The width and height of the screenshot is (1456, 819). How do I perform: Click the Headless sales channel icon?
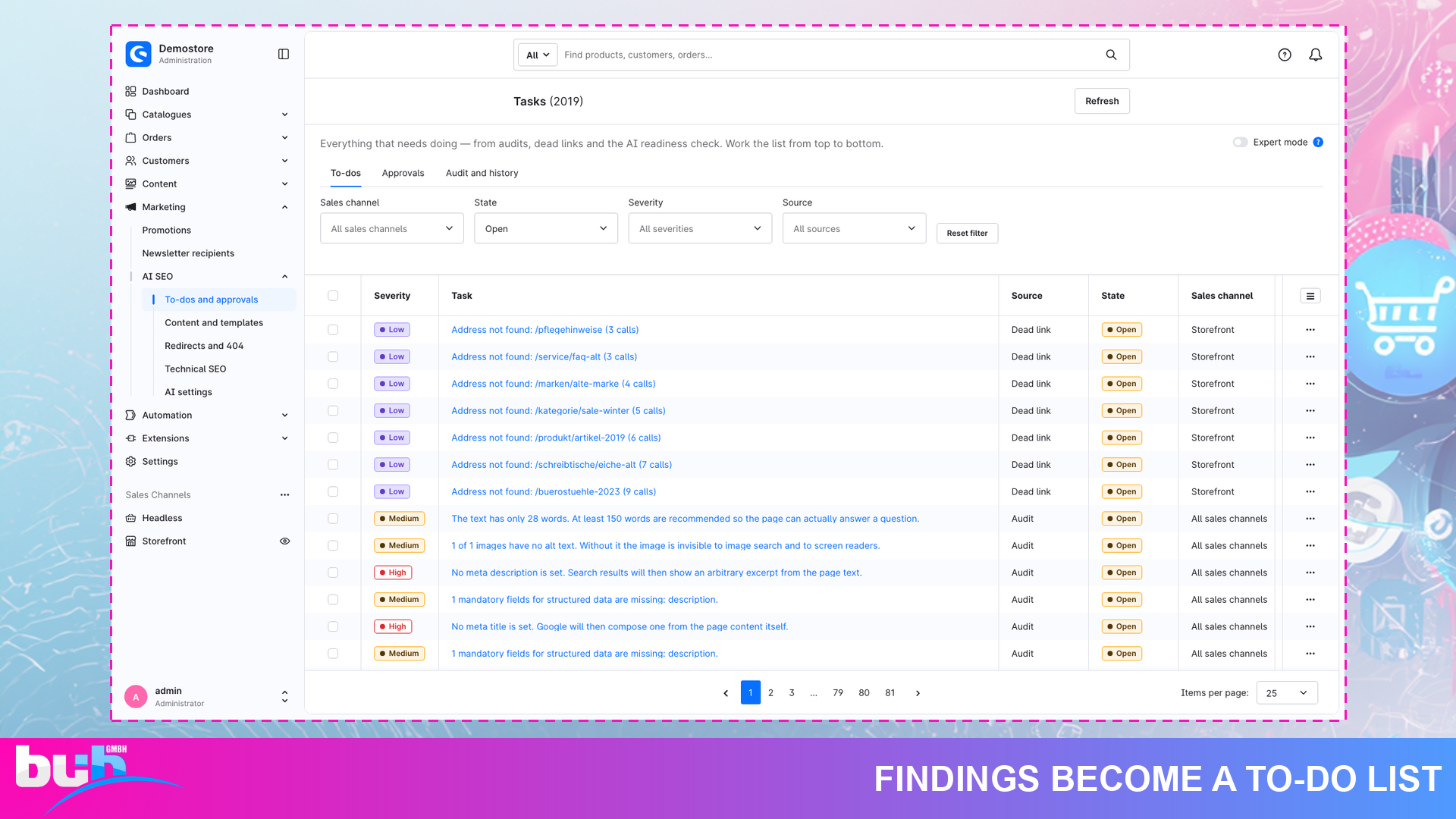tap(130, 518)
